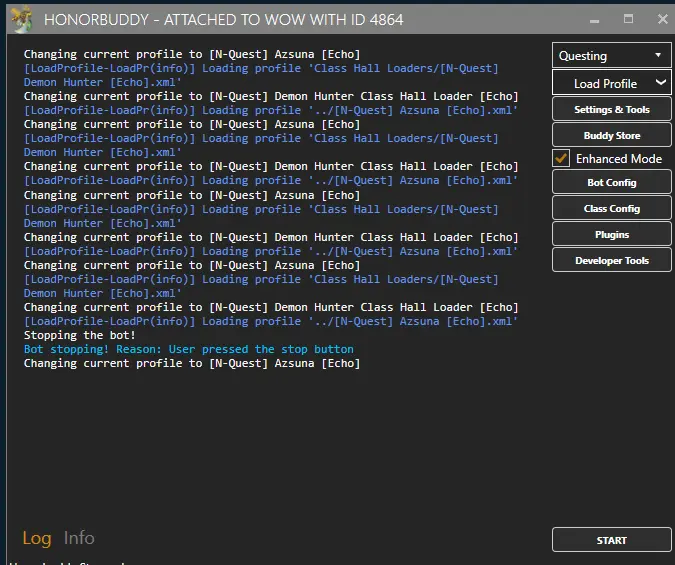This screenshot has height=565, width=675.
Task: Start the bot with the START button
Action: coord(611,540)
